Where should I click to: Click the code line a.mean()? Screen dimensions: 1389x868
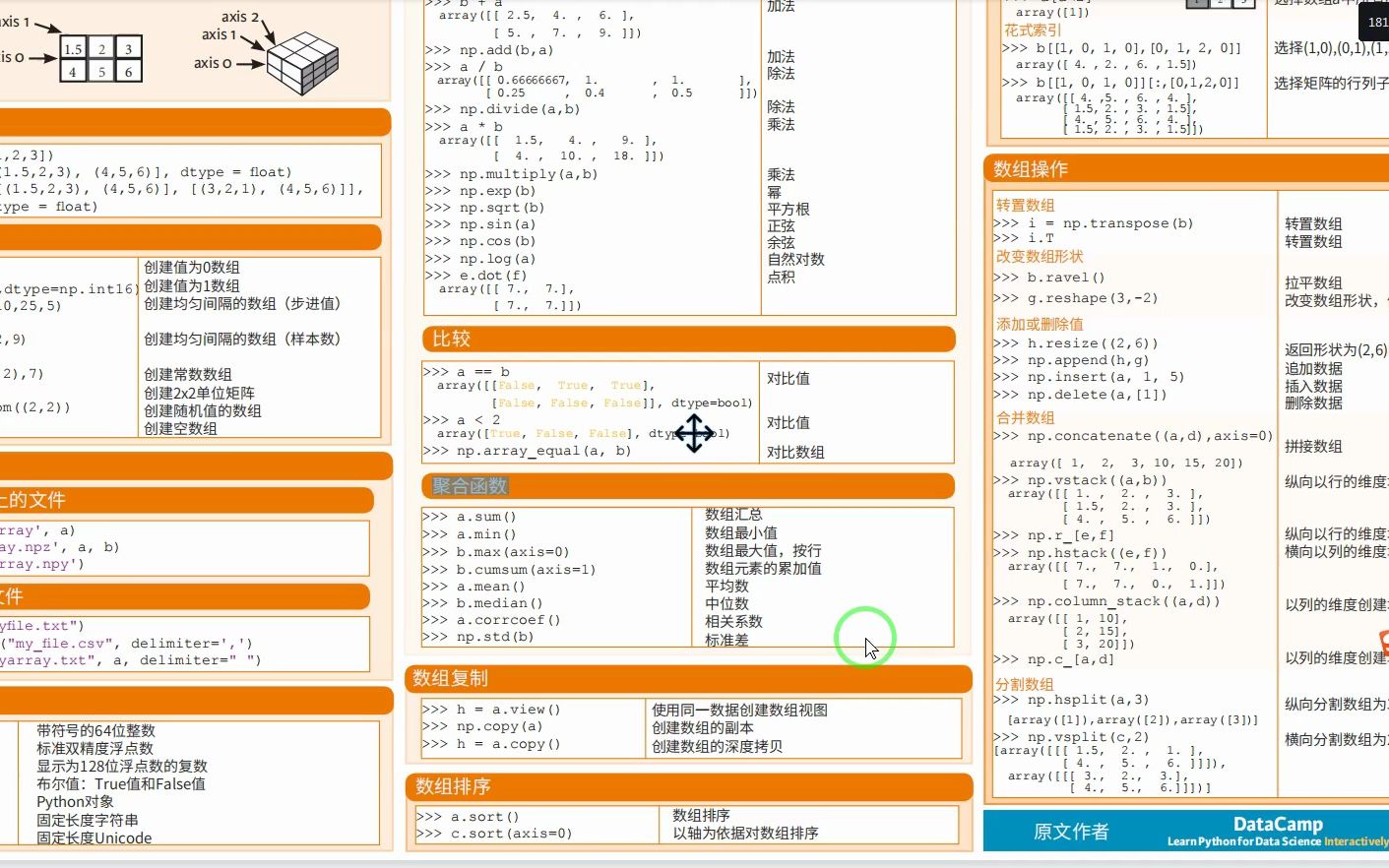click(x=474, y=587)
